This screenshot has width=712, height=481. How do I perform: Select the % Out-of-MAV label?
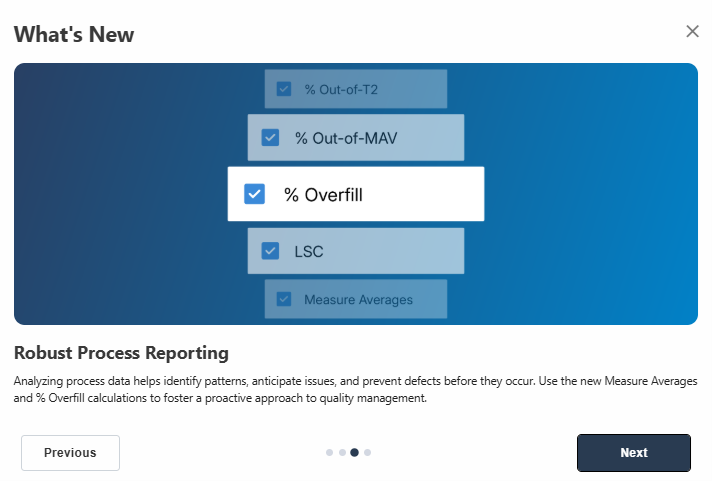(345, 138)
